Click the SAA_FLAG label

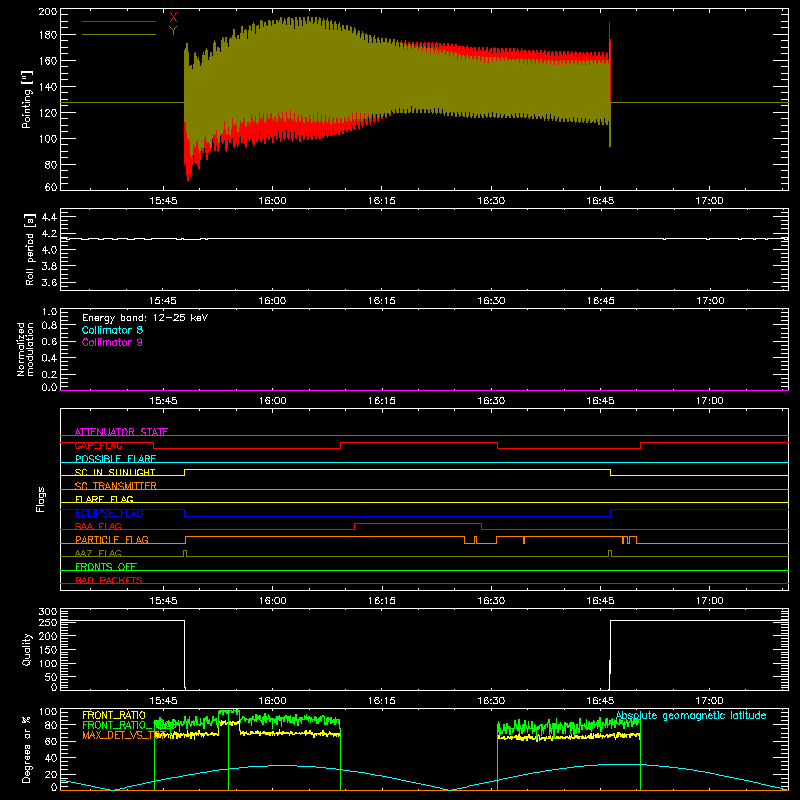[98, 526]
